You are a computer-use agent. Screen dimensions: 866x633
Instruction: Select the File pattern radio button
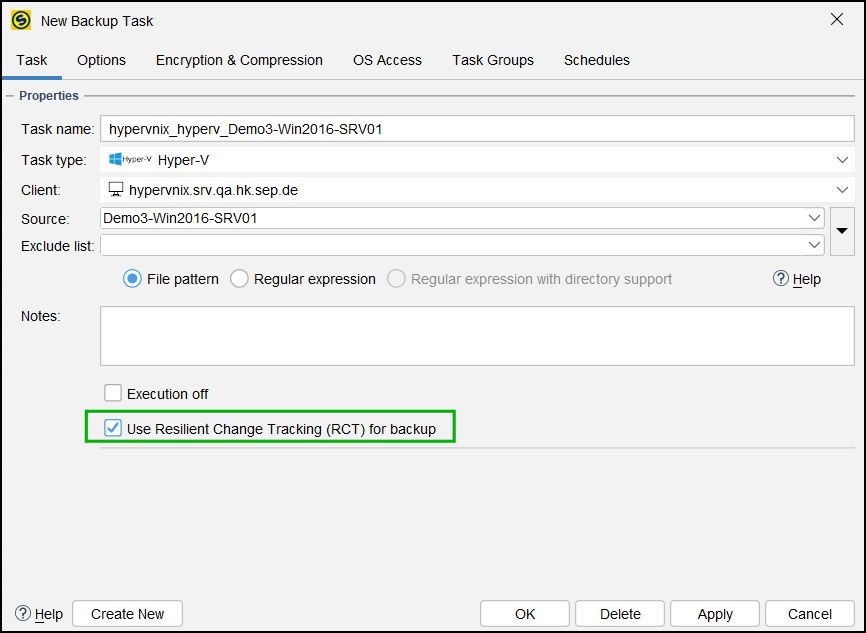[x=131, y=279]
